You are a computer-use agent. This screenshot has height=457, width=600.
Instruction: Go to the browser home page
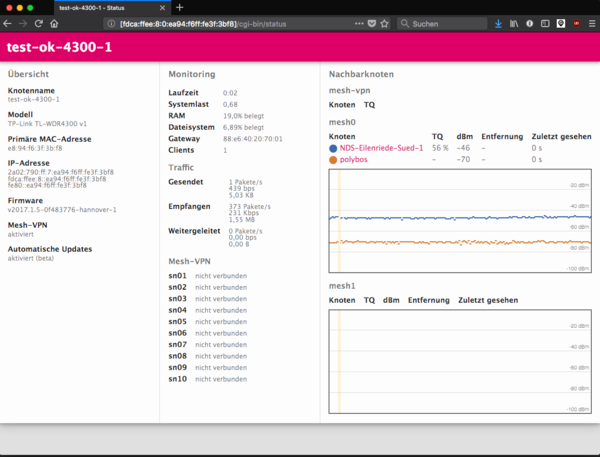pyautogui.click(x=54, y=22)
